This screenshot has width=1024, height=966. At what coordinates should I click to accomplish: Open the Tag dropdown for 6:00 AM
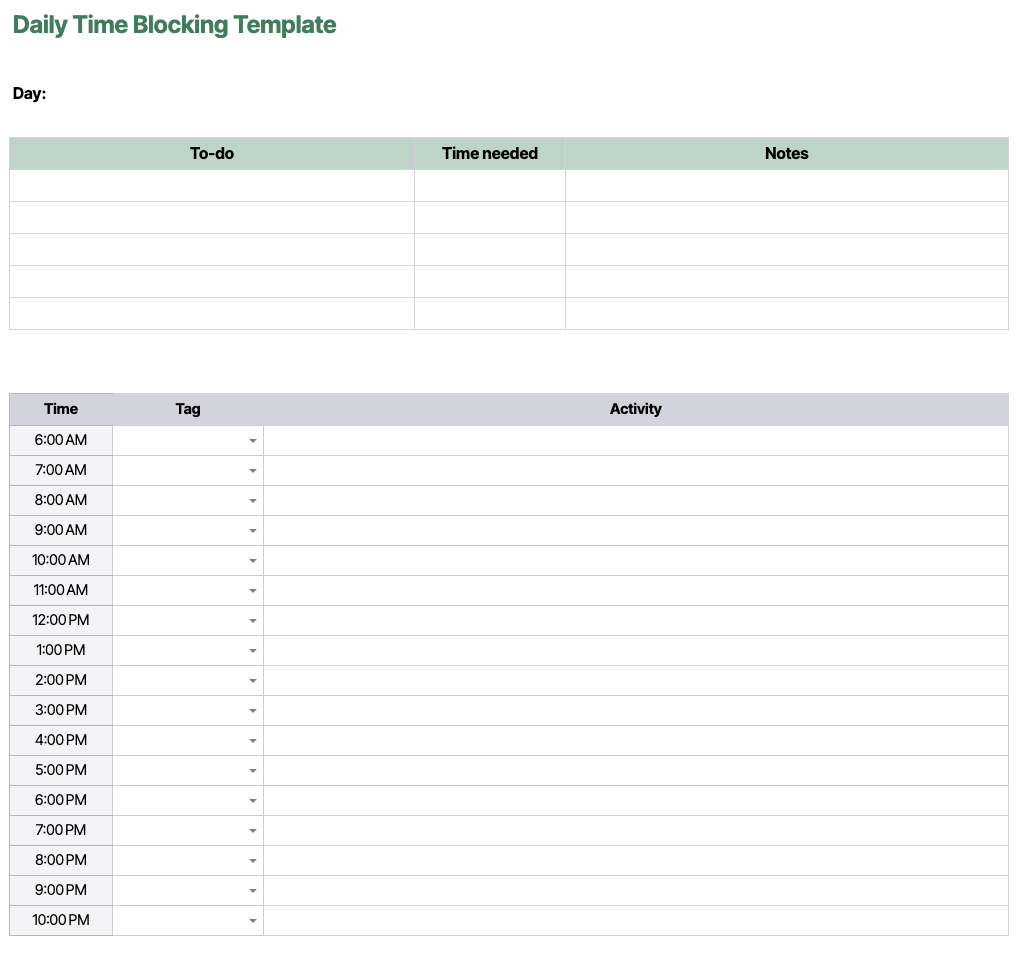point(251,440)
